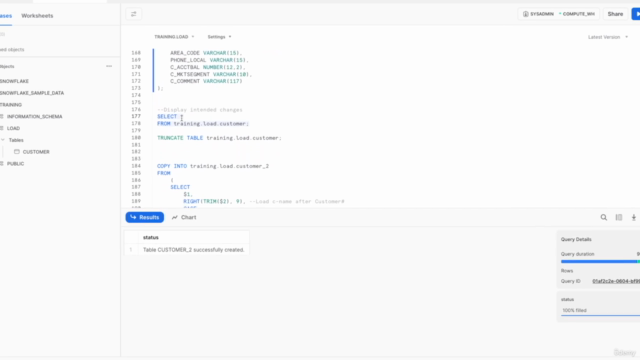Click the status 100% filled bar
This screenshot has width=640, height=360.
[600, 311]
